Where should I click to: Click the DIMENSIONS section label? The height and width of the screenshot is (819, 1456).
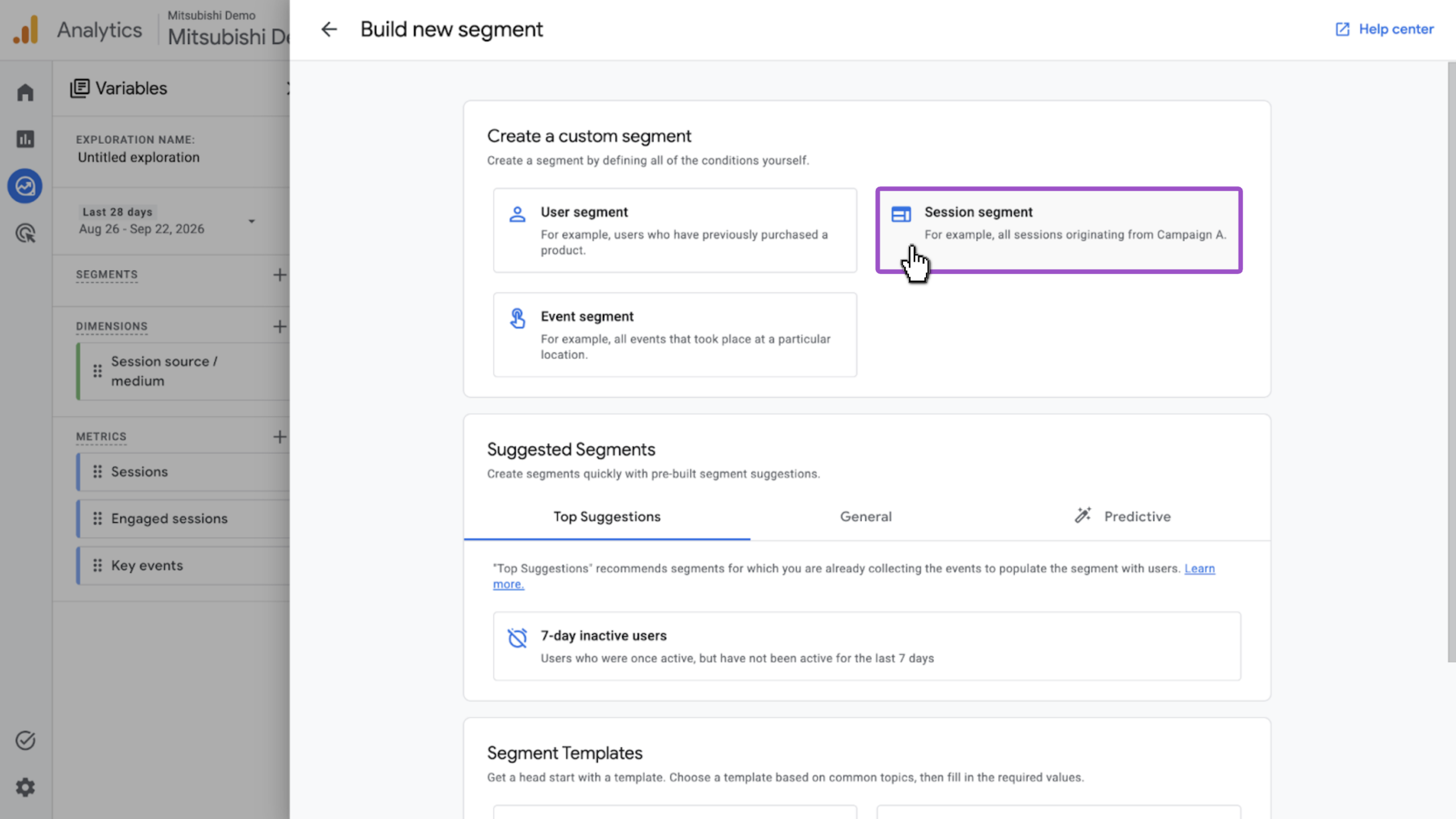(x=111, y=326)
